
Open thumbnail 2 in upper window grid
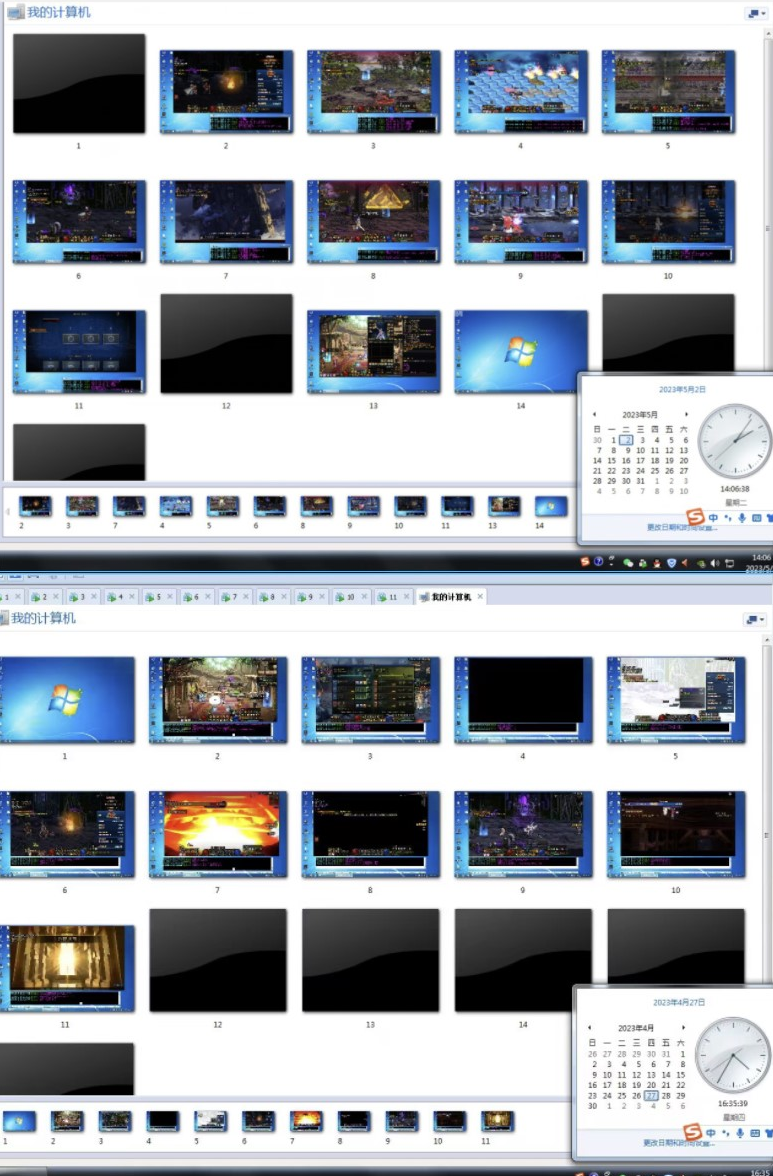[x=226, y=92]
